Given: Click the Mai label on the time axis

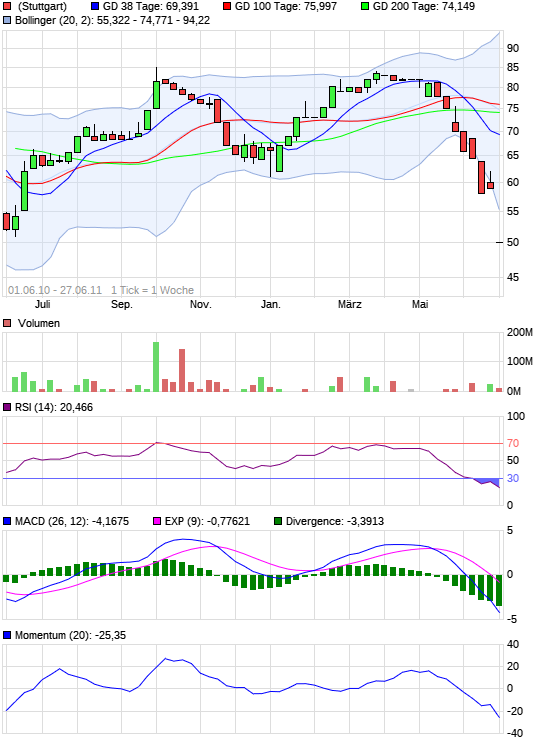Looking at the screenshot, I should [420, 305].
